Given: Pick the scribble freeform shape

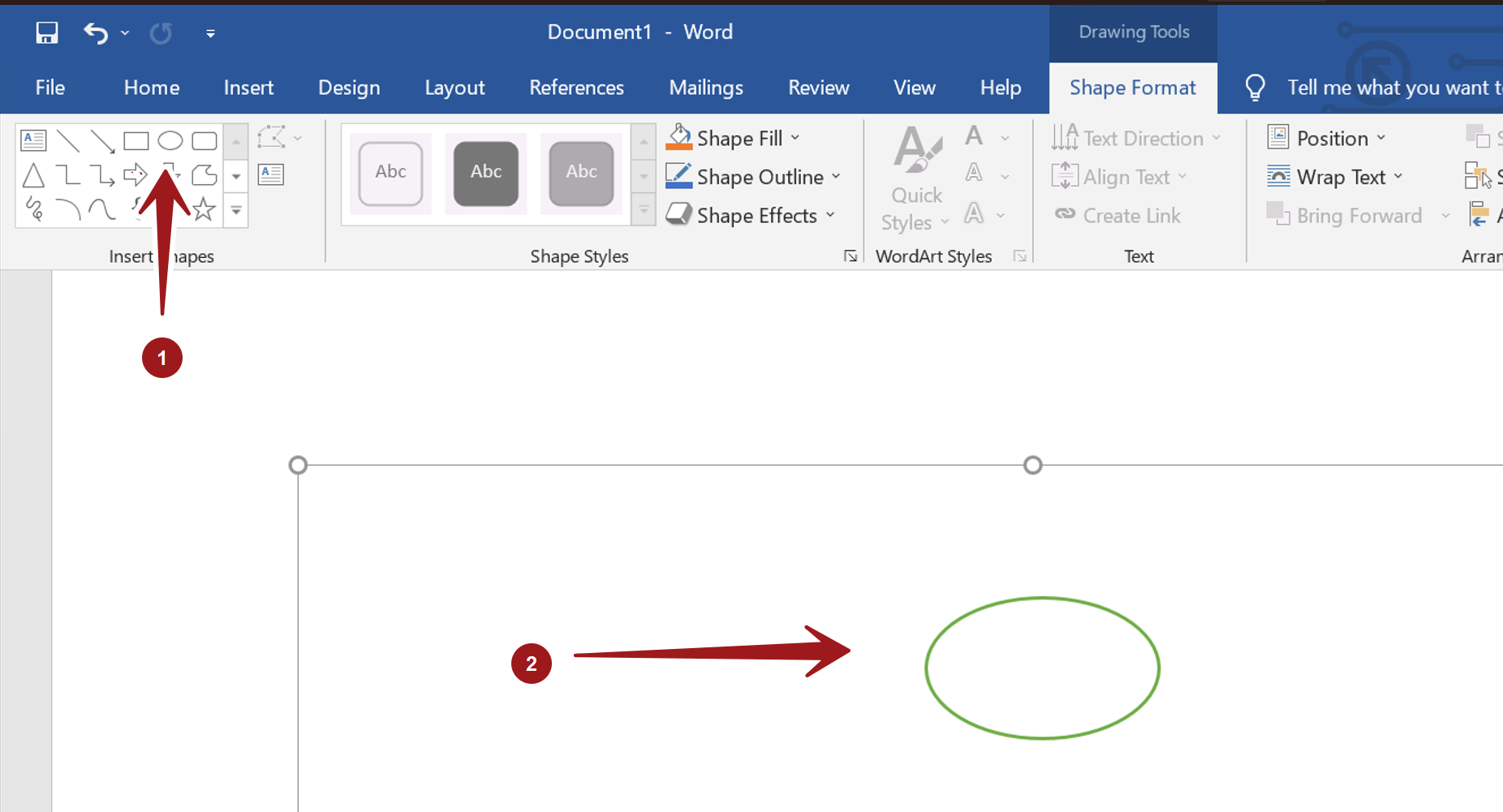Looking at the screenshot, I should 33,209.
